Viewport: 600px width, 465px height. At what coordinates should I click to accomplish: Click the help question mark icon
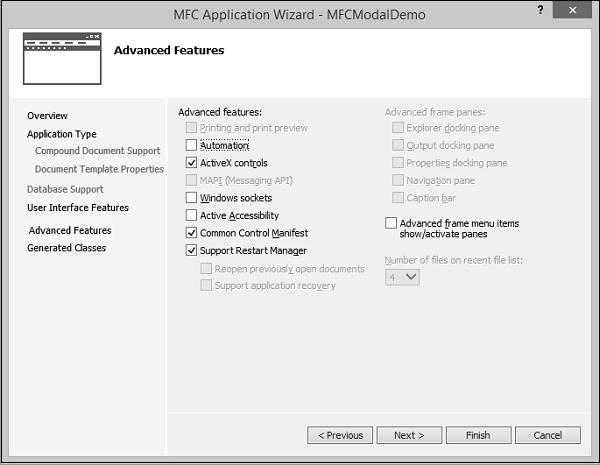pos(540,10)
